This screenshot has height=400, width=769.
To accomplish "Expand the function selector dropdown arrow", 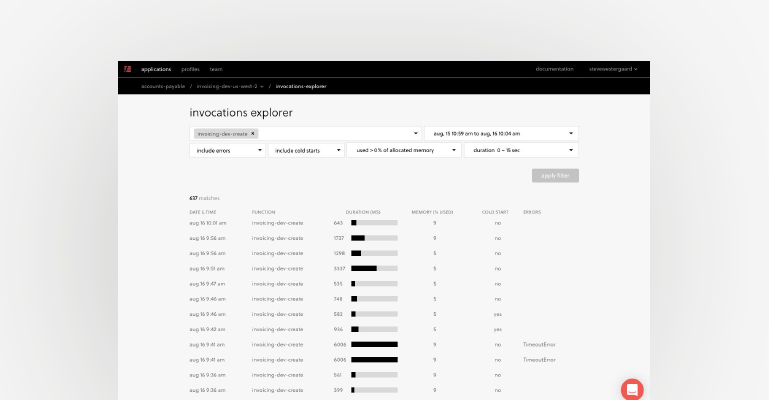I will pos(415,133).
